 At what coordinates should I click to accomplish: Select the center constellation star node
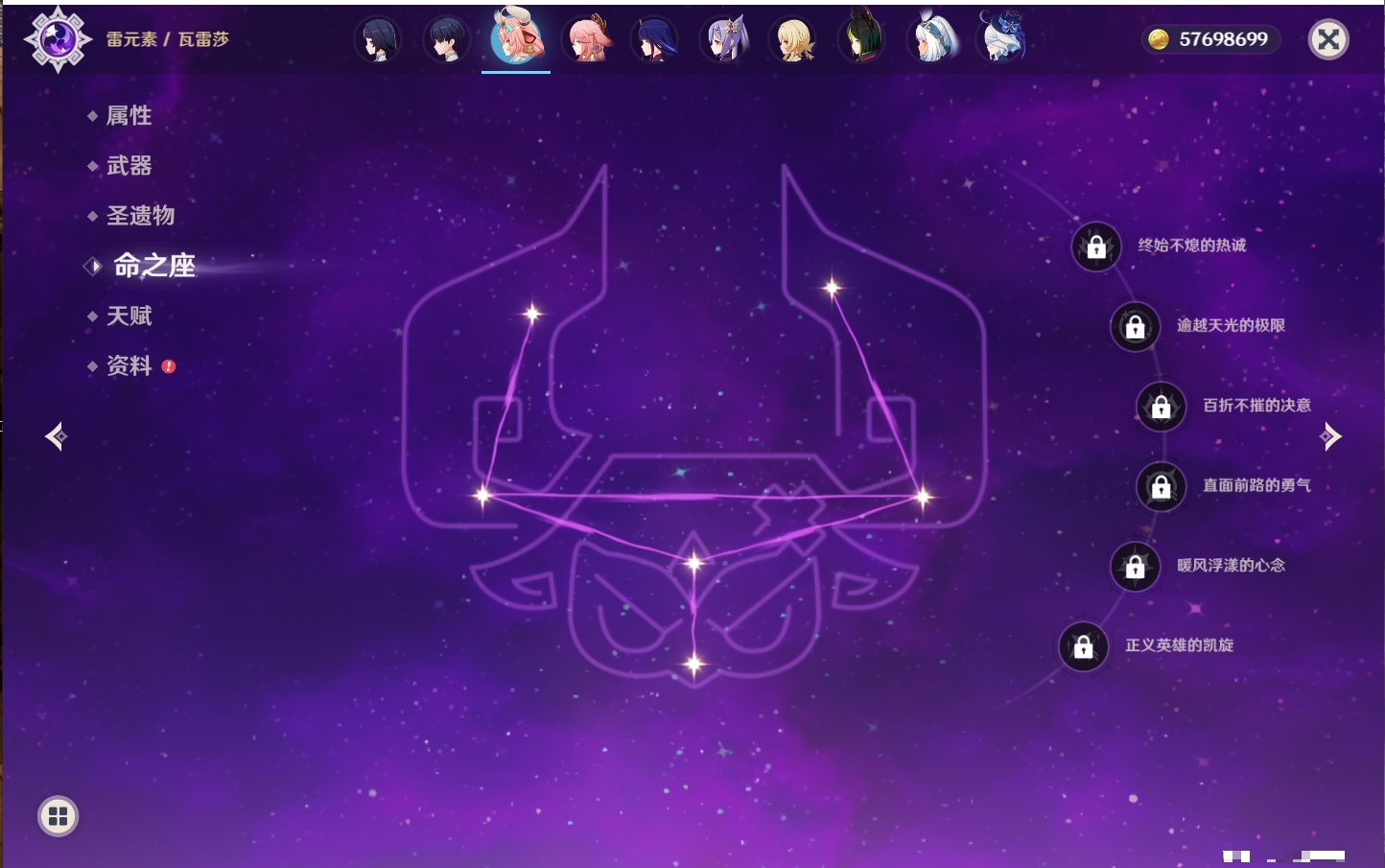[693, 562]
